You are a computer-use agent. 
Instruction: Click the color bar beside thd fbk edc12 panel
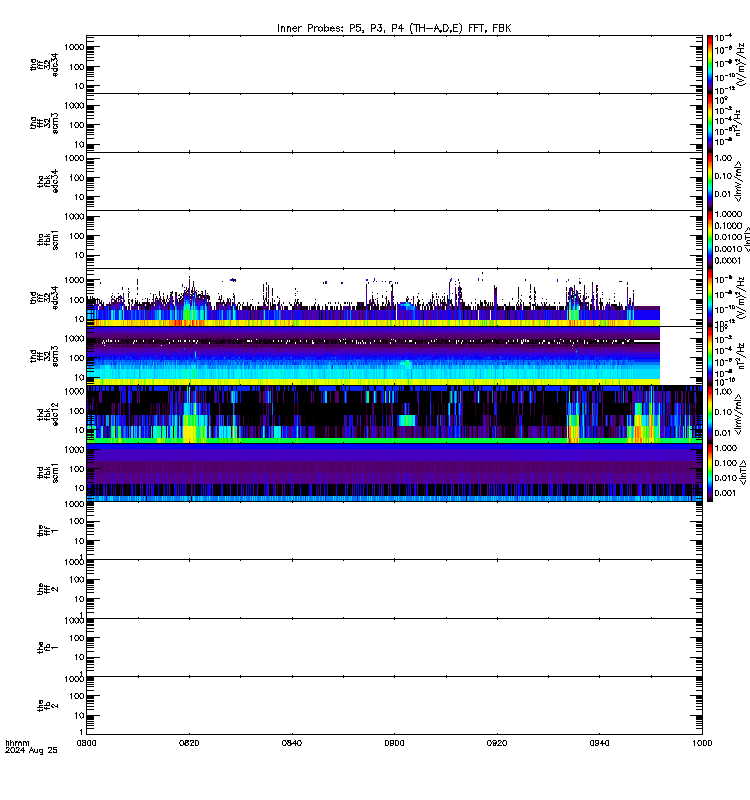pos(710,414)
